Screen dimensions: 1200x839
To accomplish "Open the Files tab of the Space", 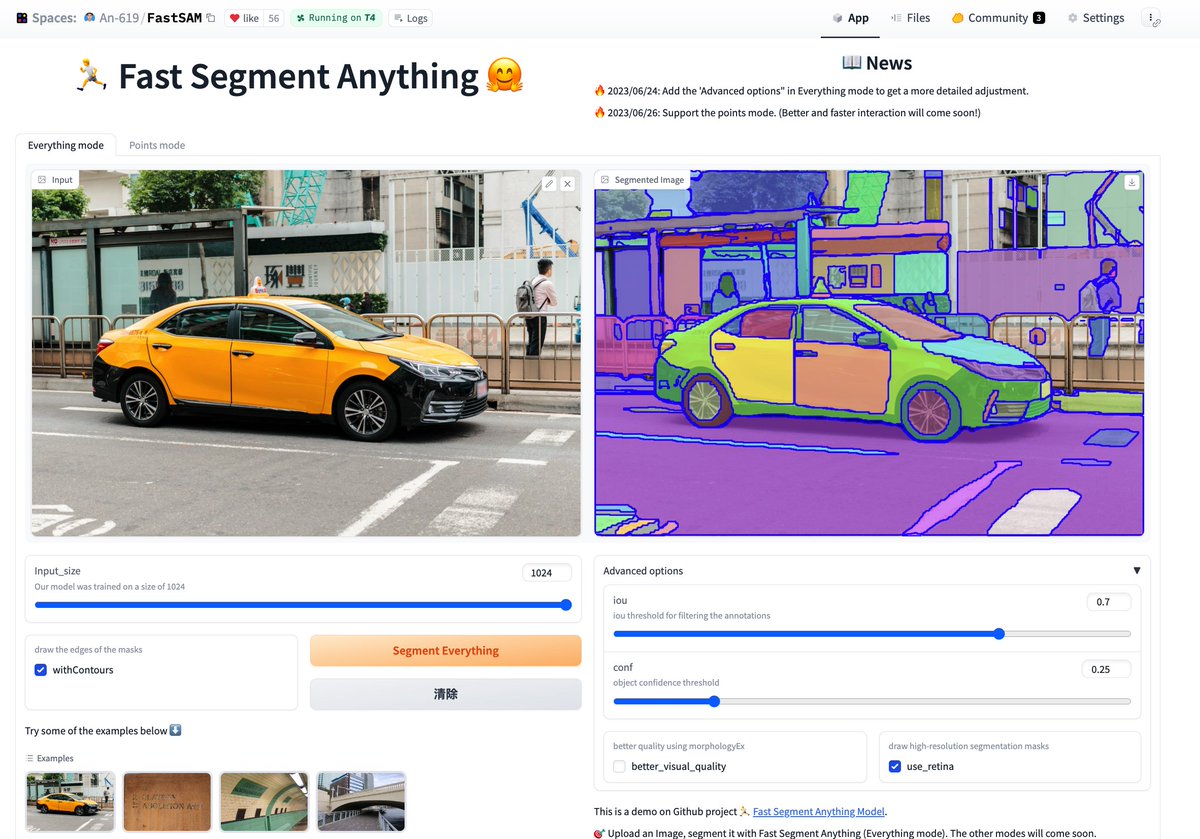I will point(910,17).
